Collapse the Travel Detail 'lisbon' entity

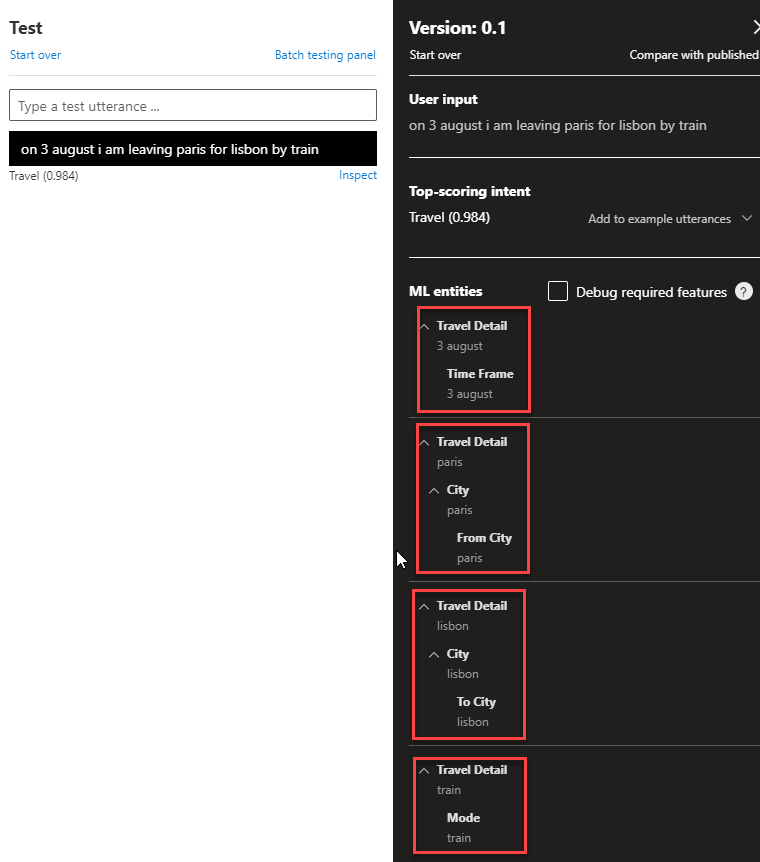(424, 606)
